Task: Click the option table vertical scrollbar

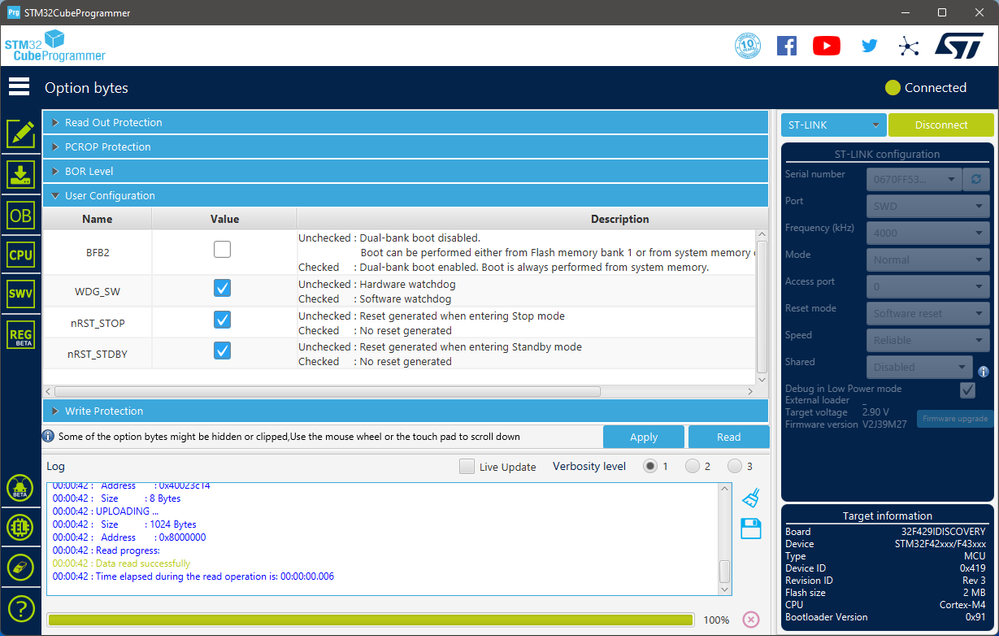Action: pyautogui.click(x=761, y=307)
